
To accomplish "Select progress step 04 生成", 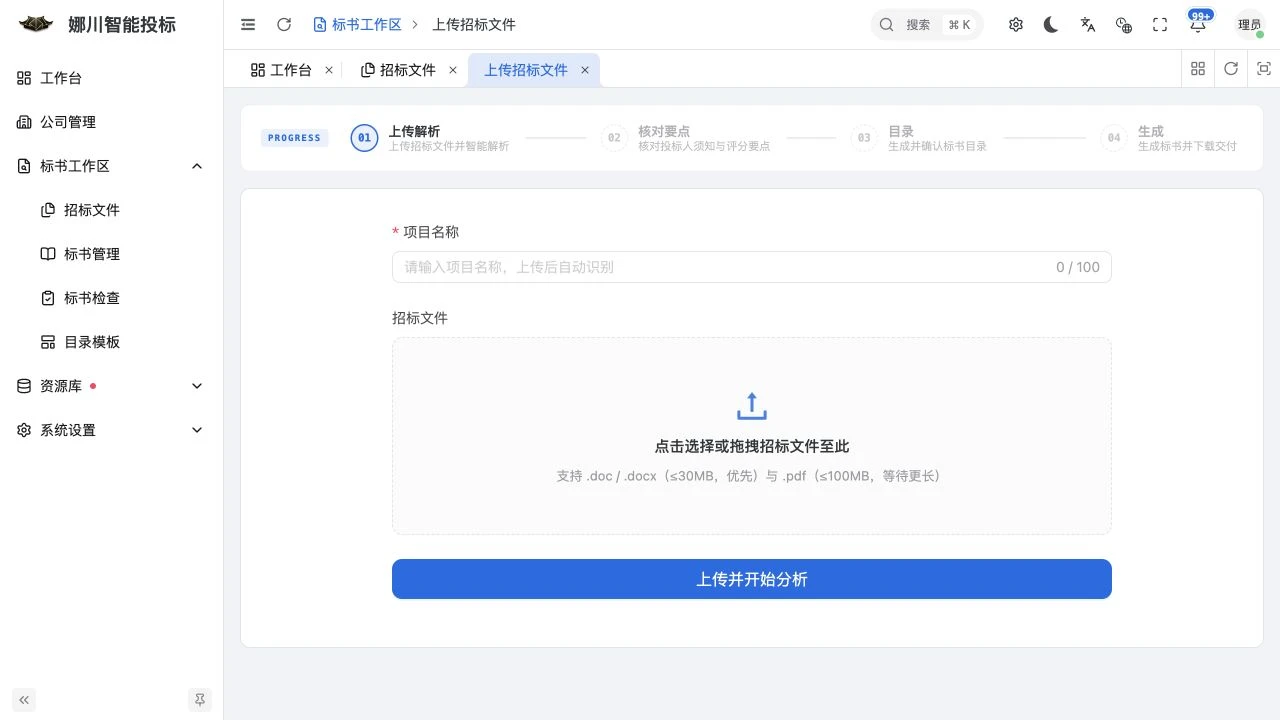I will coord(1168,138).
